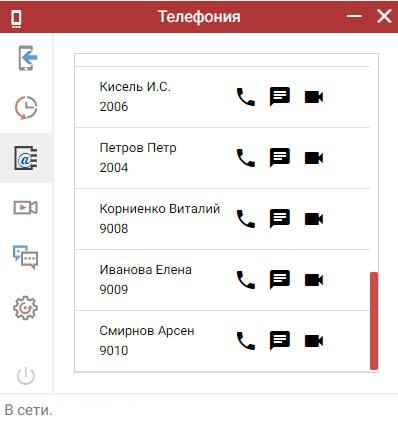The width and height of the screenshot is (398, 426).
Task: Open video conference section in sidebar
Action: point(26,208)
